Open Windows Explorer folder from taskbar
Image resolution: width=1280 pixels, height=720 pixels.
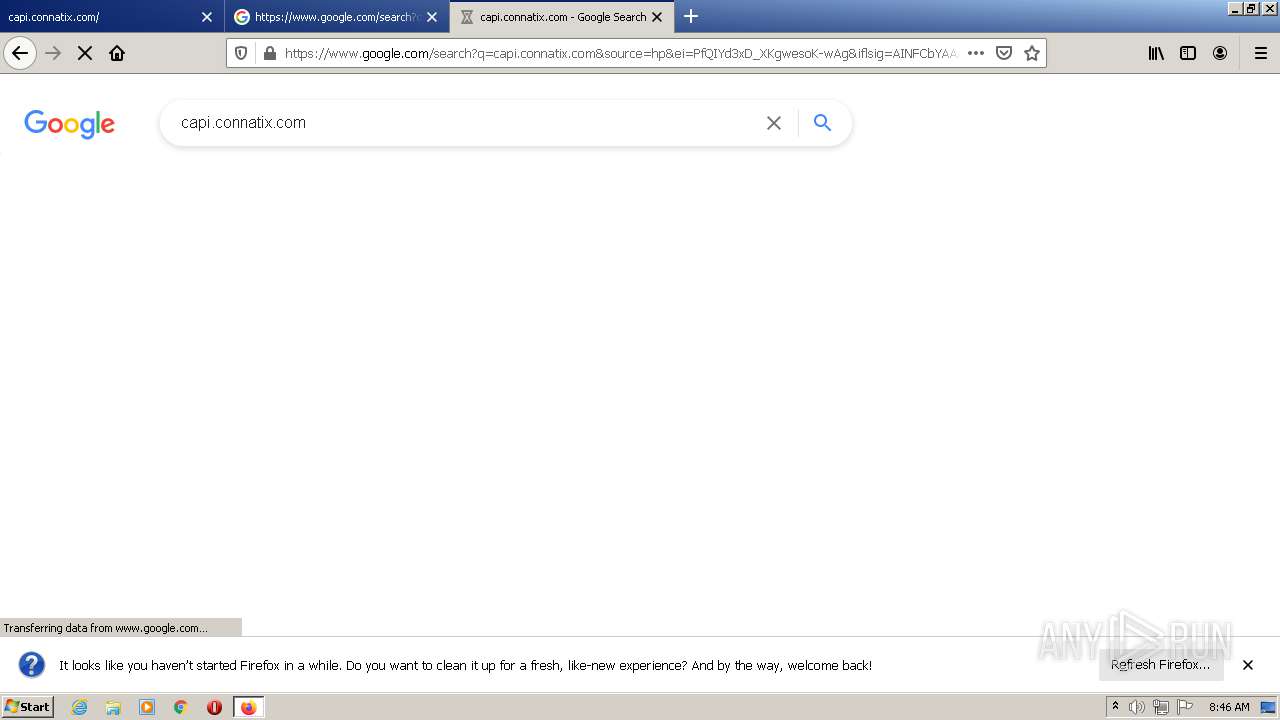113,707
